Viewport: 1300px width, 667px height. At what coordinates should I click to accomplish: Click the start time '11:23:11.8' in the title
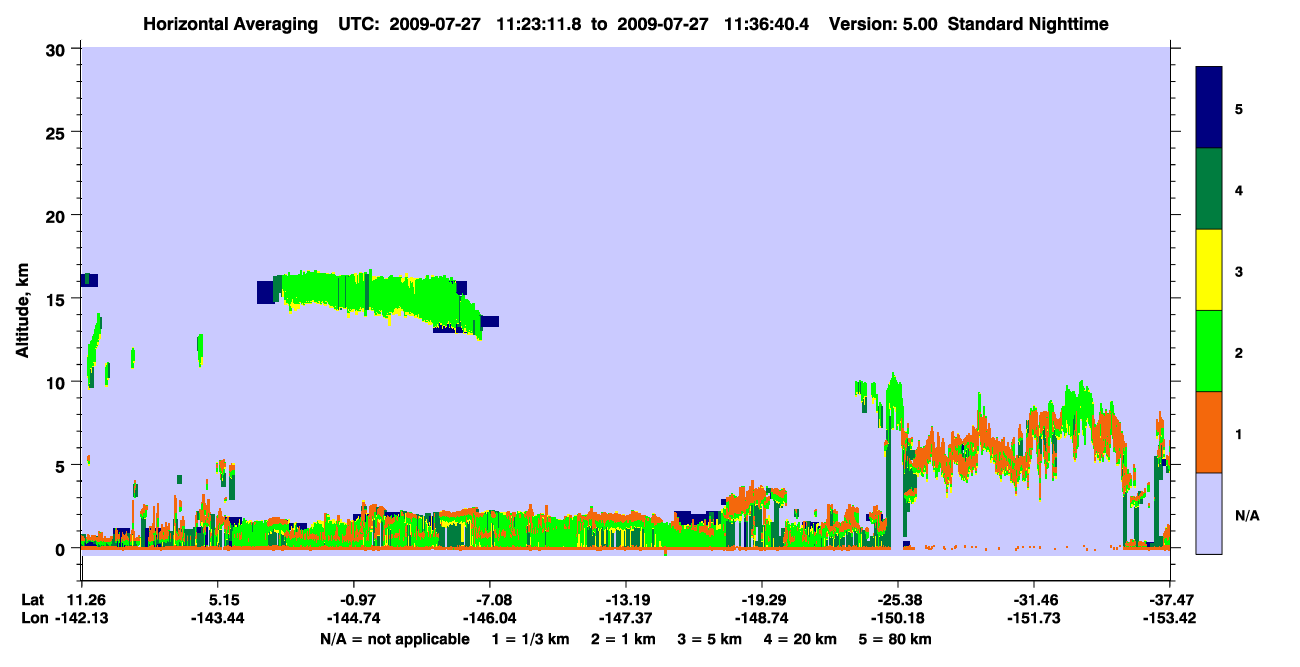(x=540, y=24)
